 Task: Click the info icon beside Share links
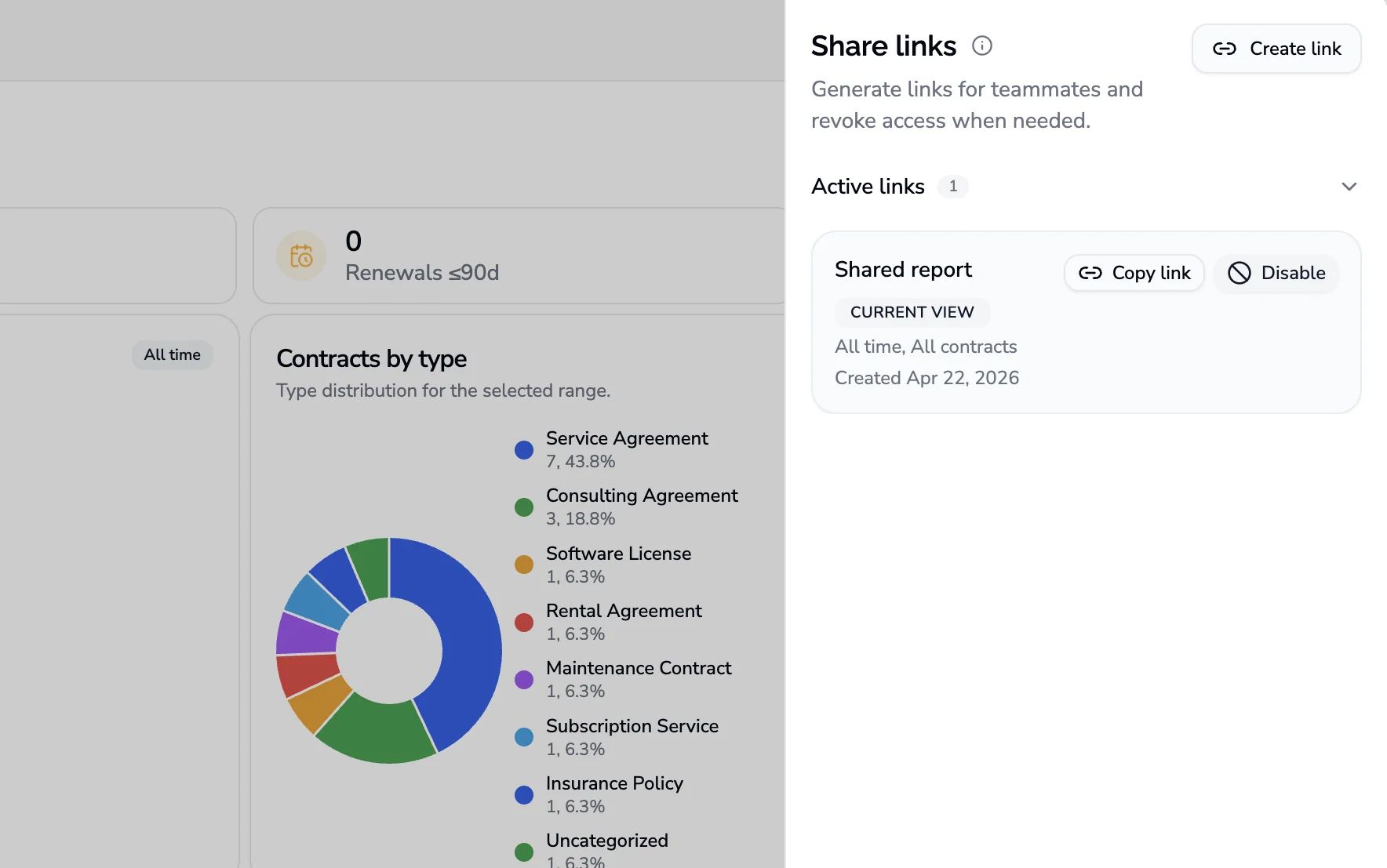pyautogui.click(x=982, y=46)
